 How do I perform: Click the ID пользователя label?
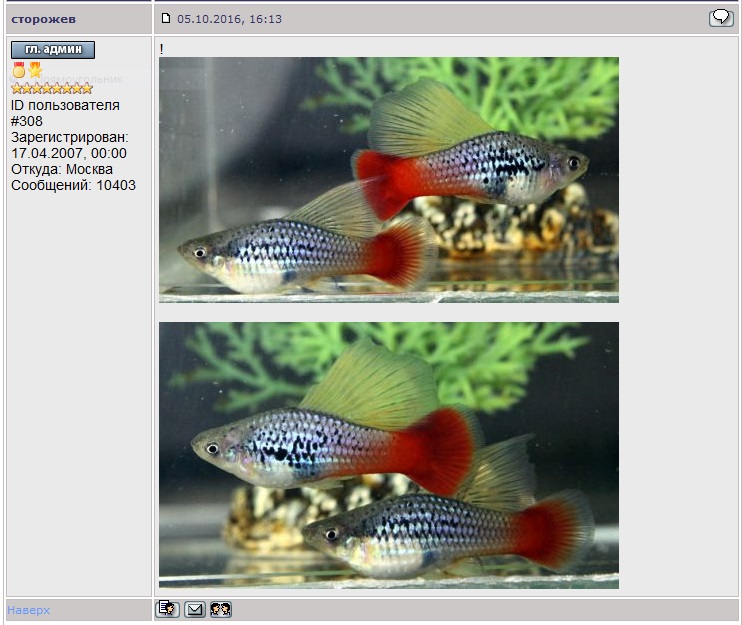point(65,105)
